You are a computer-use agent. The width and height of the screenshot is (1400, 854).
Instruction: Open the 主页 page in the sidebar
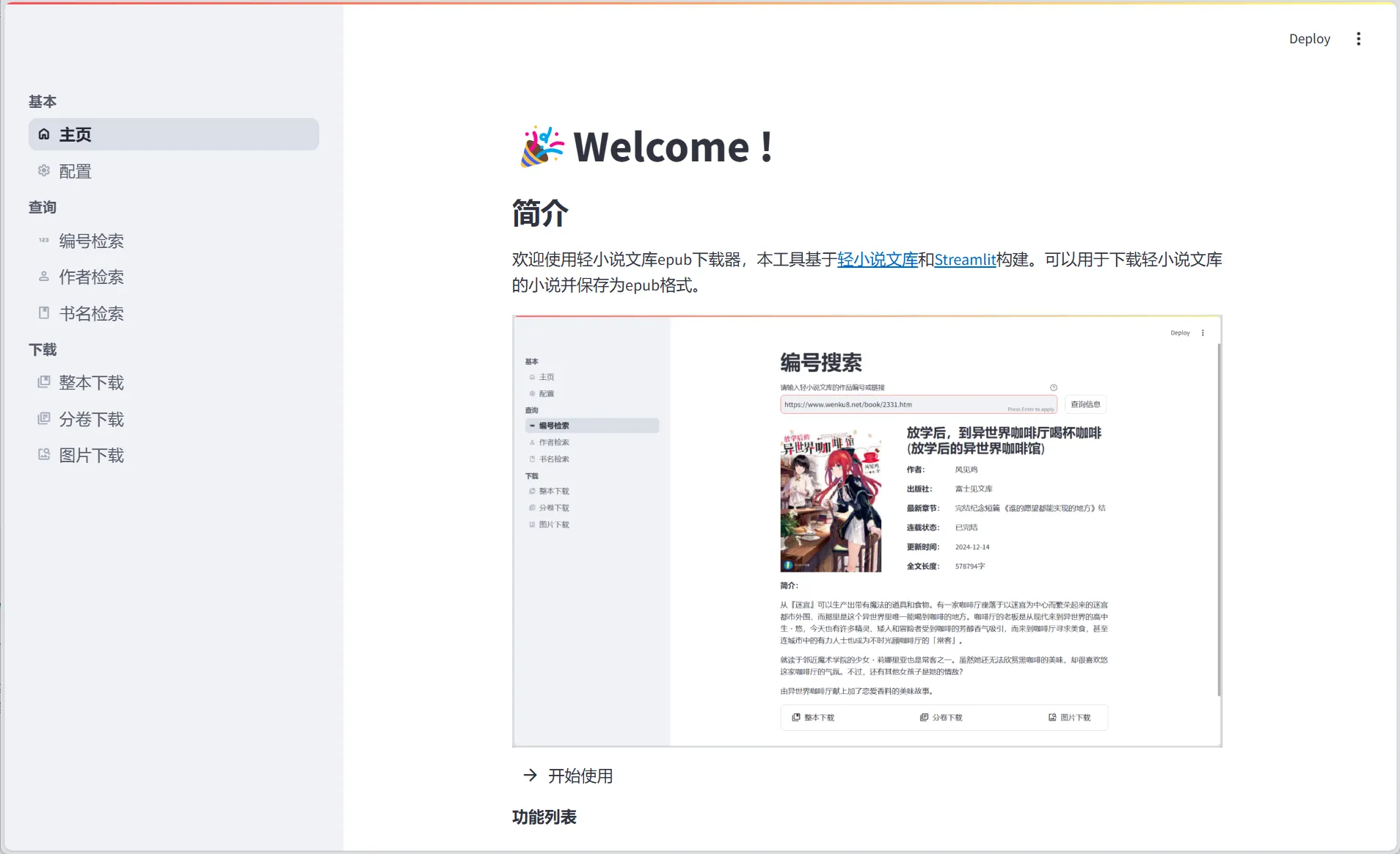[x=174, y=134]
